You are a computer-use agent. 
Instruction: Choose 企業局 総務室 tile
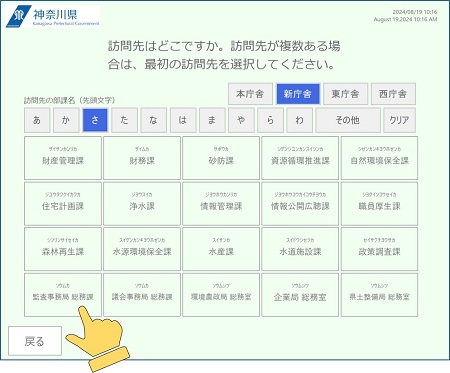pos(300,295)
